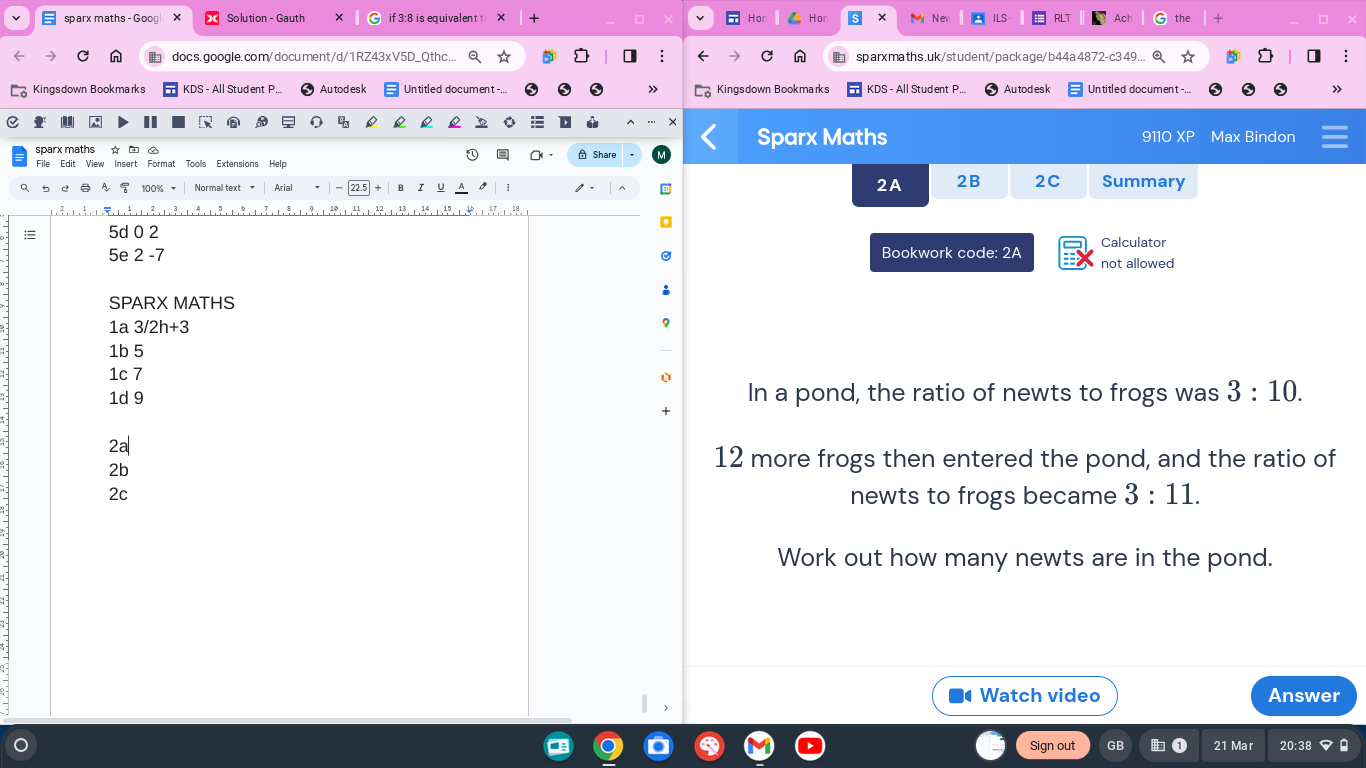Click the blue Answer button
Screen dimensions: 1366x768
pyautogui.click(x=1304, y=696)
